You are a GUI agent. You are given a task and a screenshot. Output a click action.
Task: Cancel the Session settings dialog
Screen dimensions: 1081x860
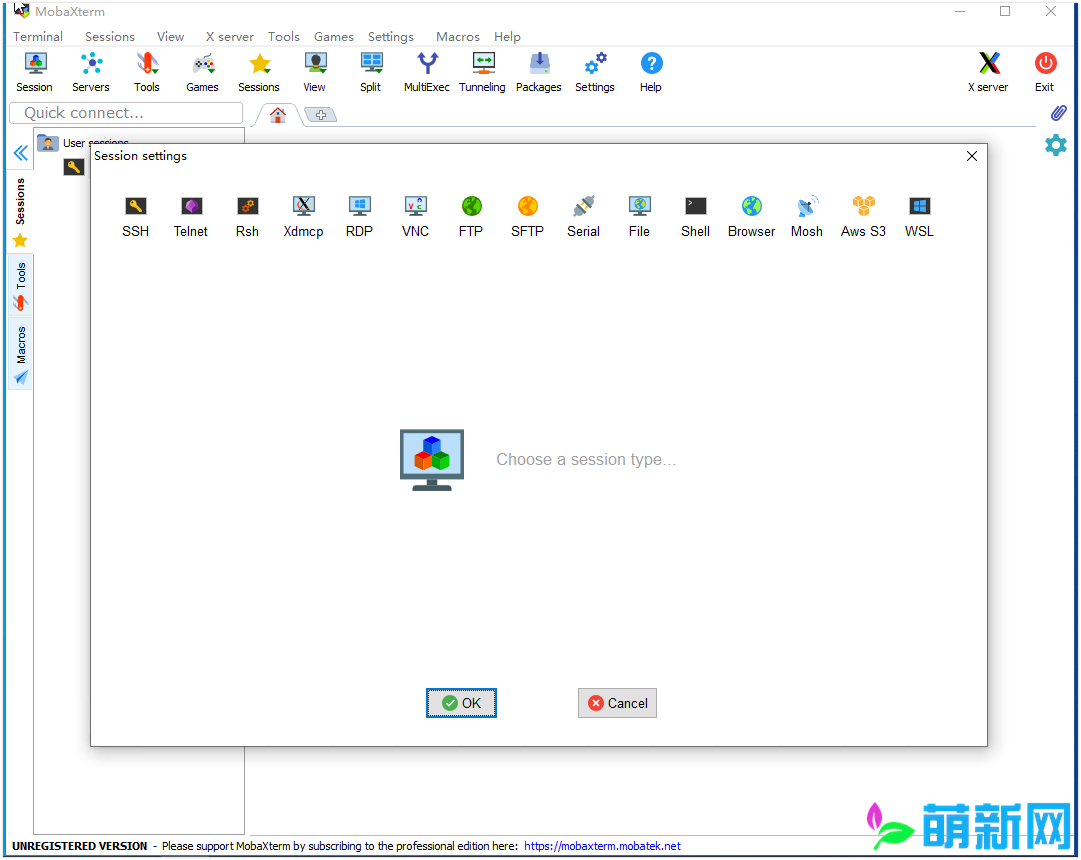click(x=617, y=703)
